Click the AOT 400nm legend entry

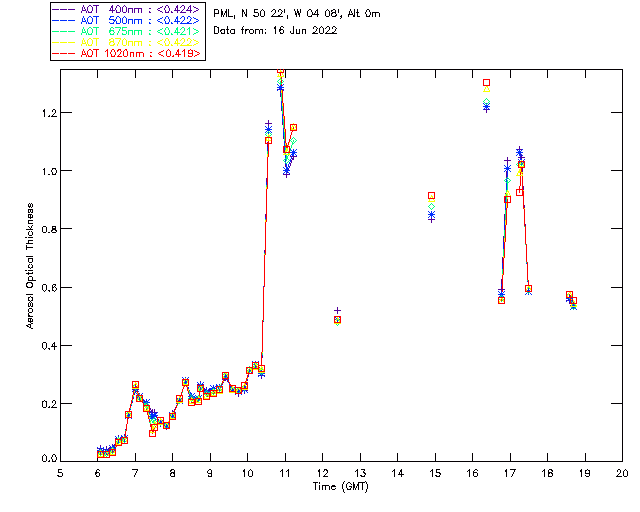click(x=127, y=9)
